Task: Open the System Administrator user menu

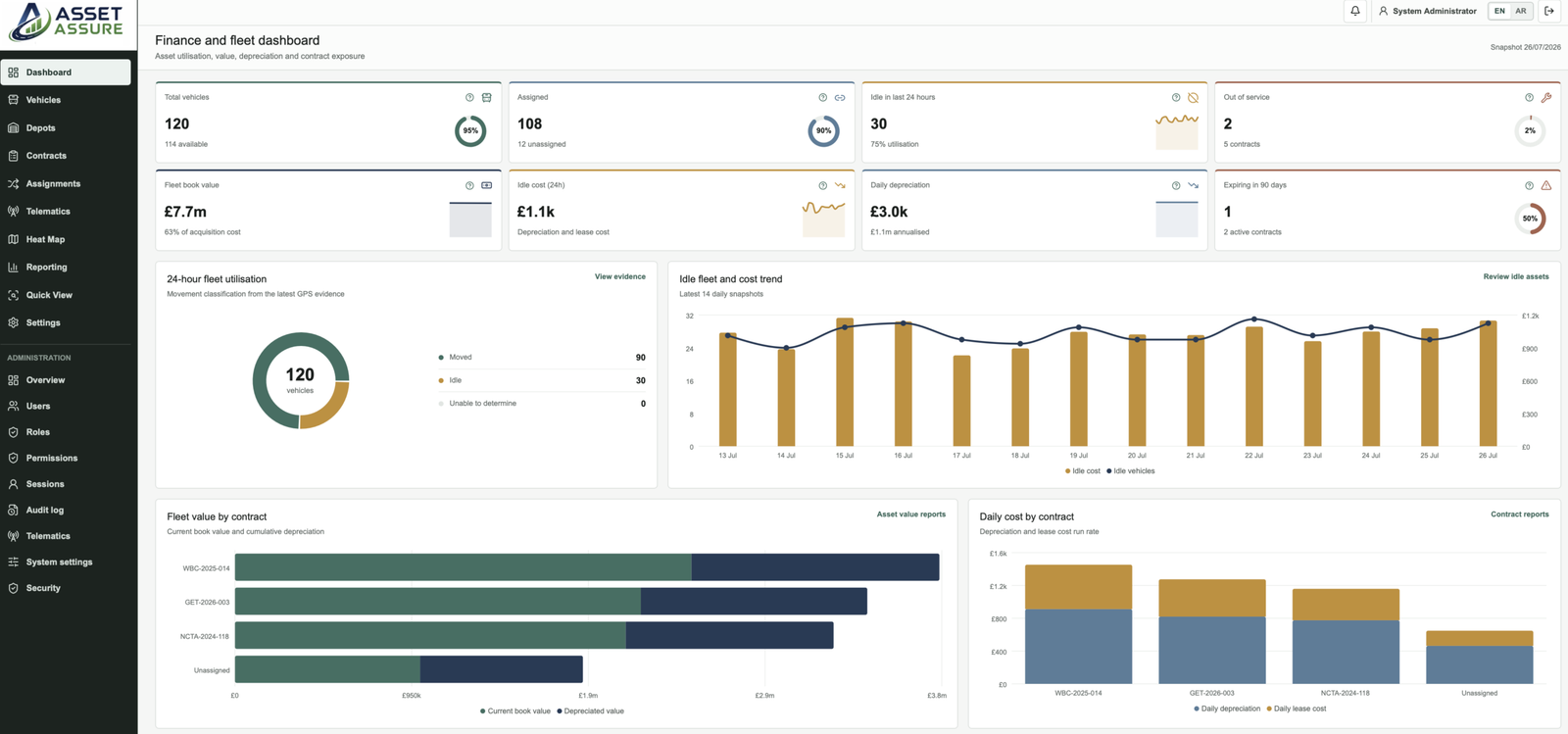Action: click(x=1427, y=11)
